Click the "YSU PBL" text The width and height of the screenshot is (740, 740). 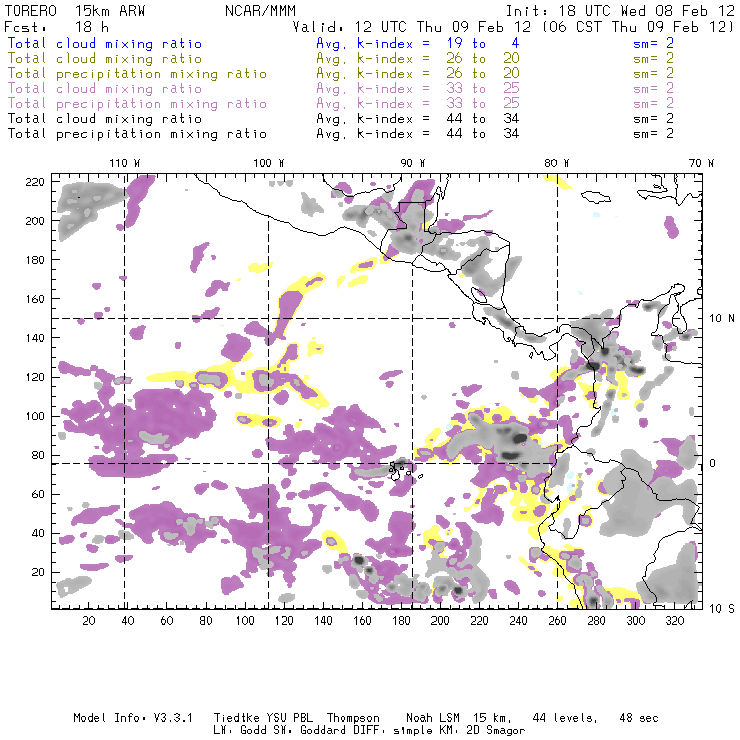point(290,718)
